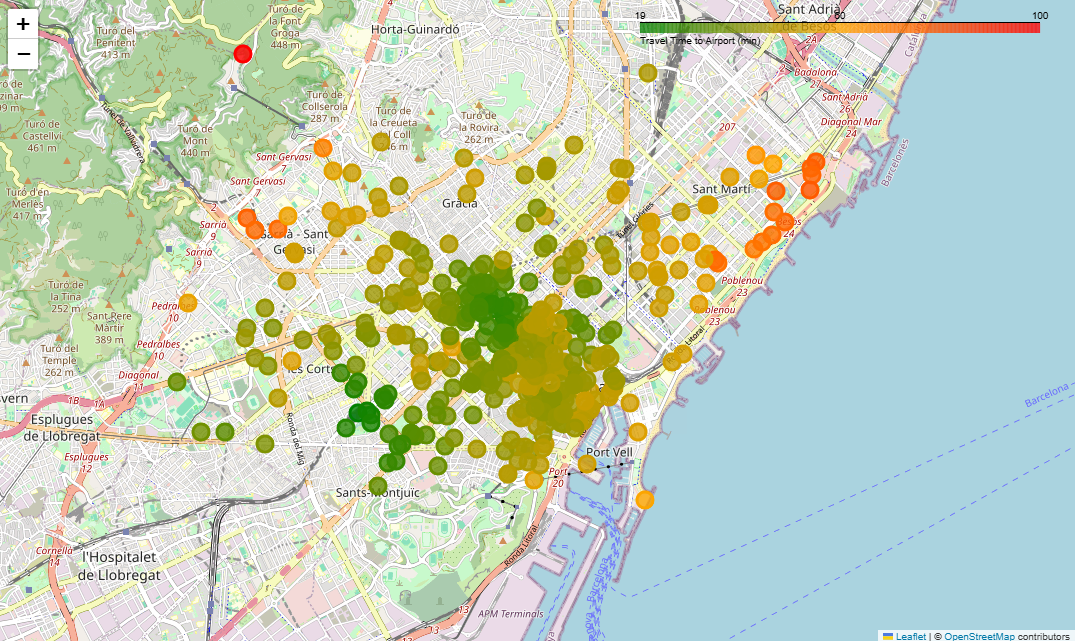Select the orange marker on the coast below Port Vell

coord(644,500)
